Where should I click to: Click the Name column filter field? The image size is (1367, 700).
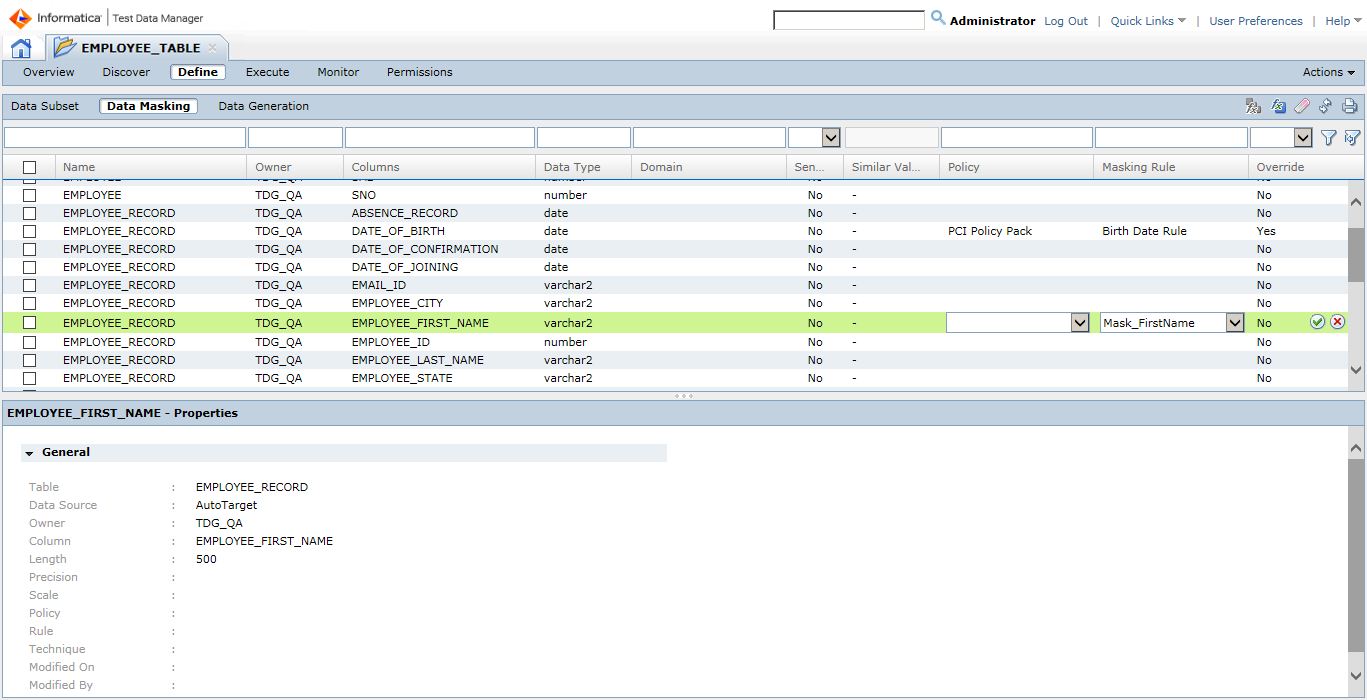125,138
